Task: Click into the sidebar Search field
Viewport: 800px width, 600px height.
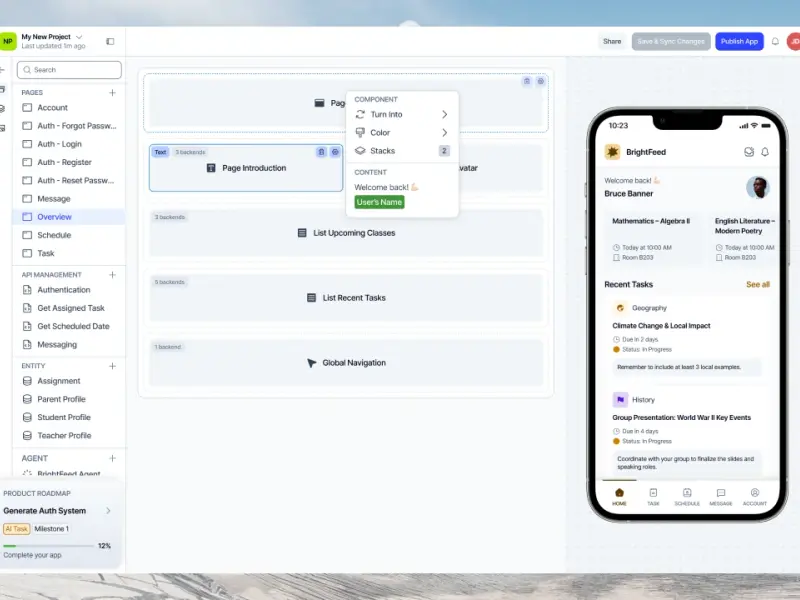Action: point(70,70)
